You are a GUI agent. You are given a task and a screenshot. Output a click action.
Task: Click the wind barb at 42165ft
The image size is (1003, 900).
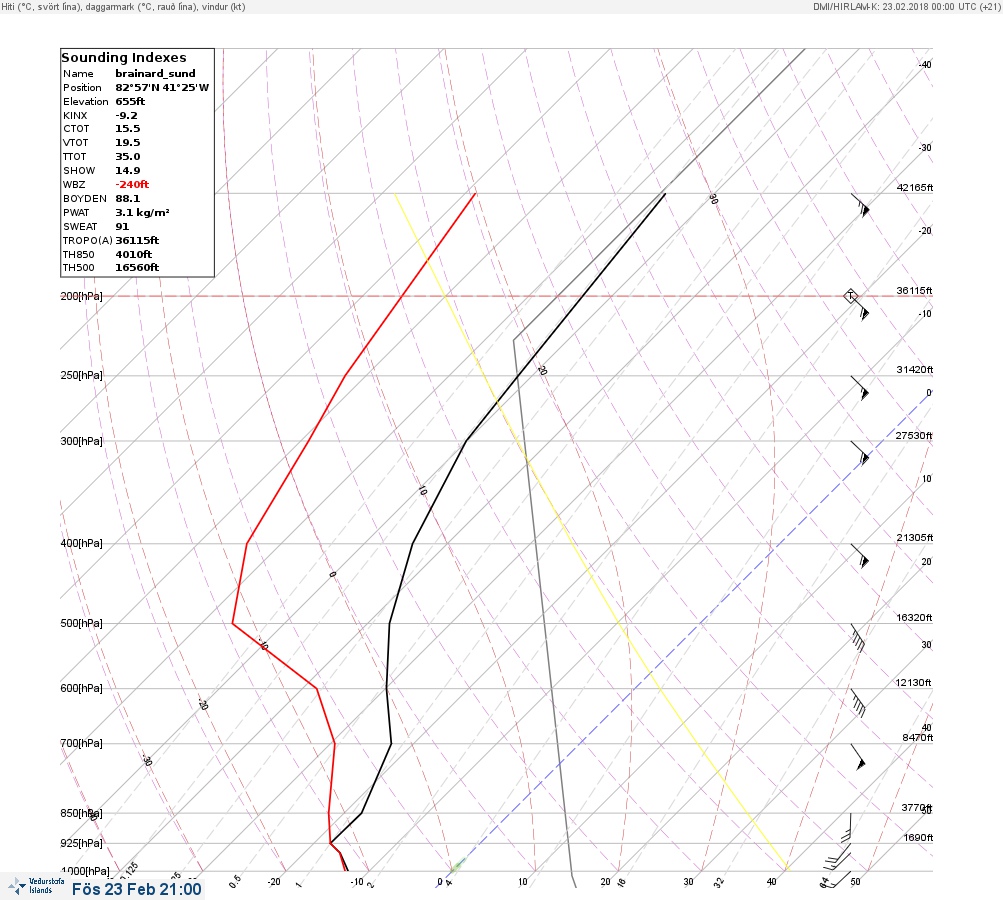coord(860,205)
